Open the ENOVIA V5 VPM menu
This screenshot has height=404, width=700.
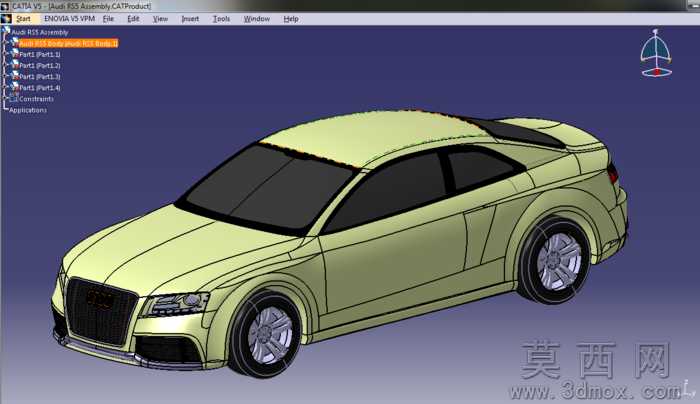[69, 19]
